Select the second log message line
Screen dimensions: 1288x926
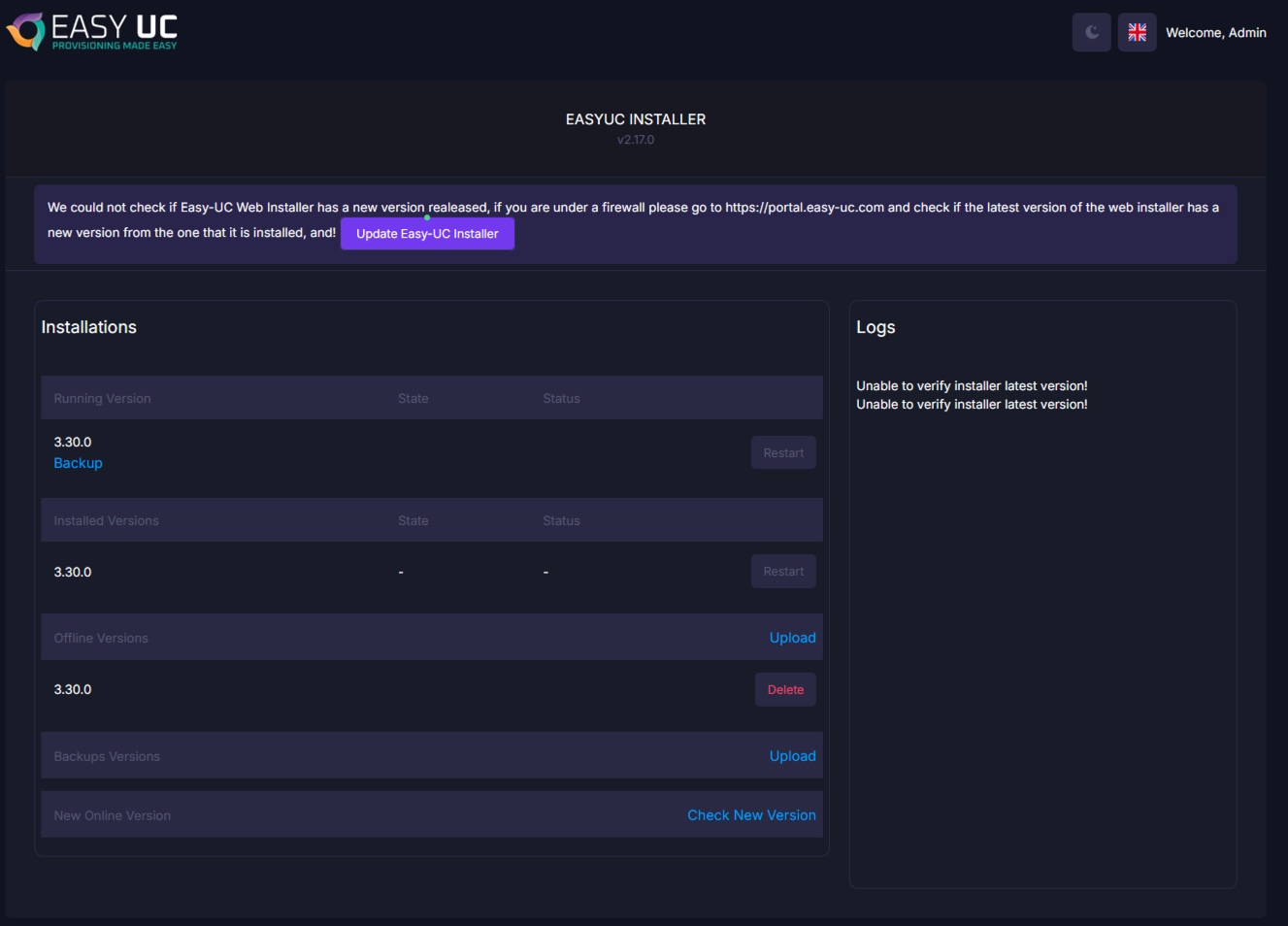pyautogui.click(x=971, y=405)
